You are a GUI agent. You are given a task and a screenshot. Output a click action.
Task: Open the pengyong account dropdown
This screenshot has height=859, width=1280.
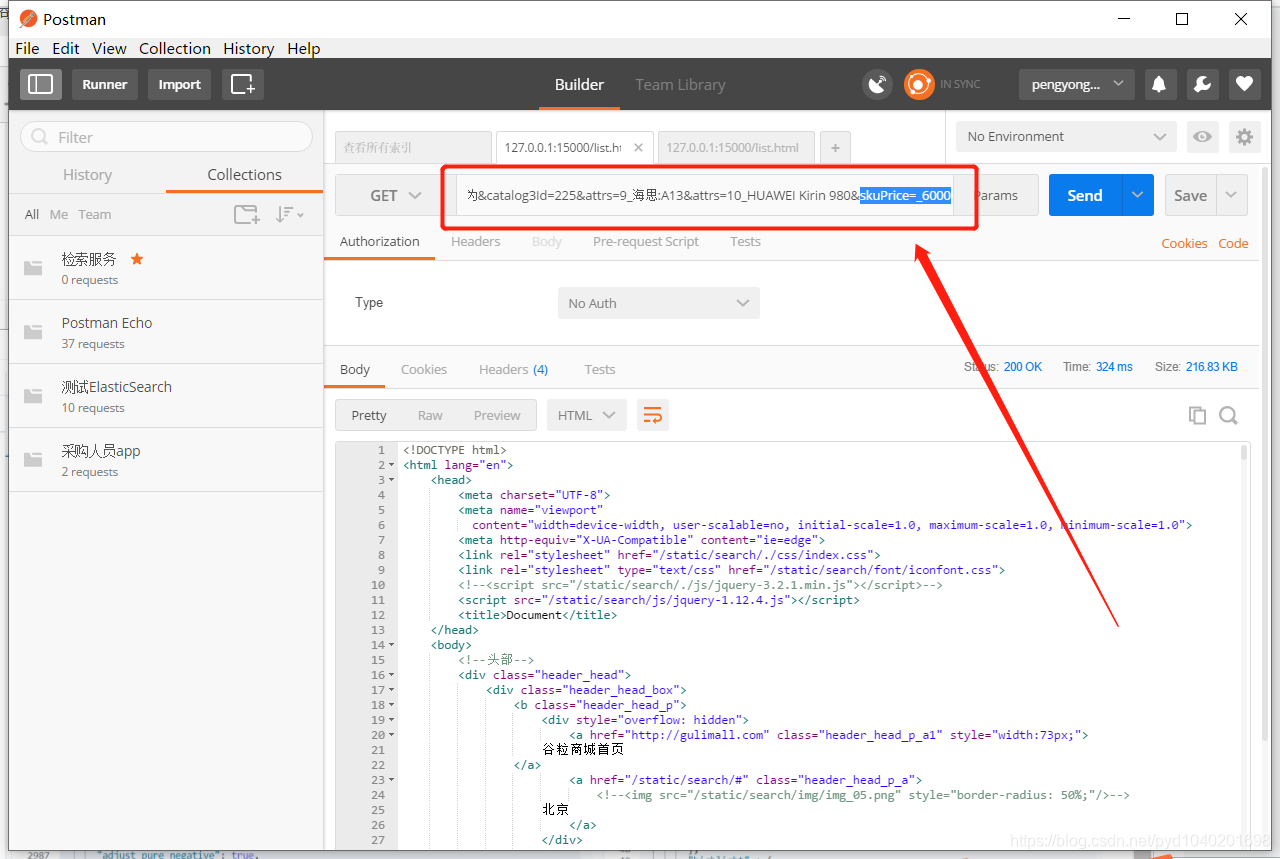(x=1077, y=85)
